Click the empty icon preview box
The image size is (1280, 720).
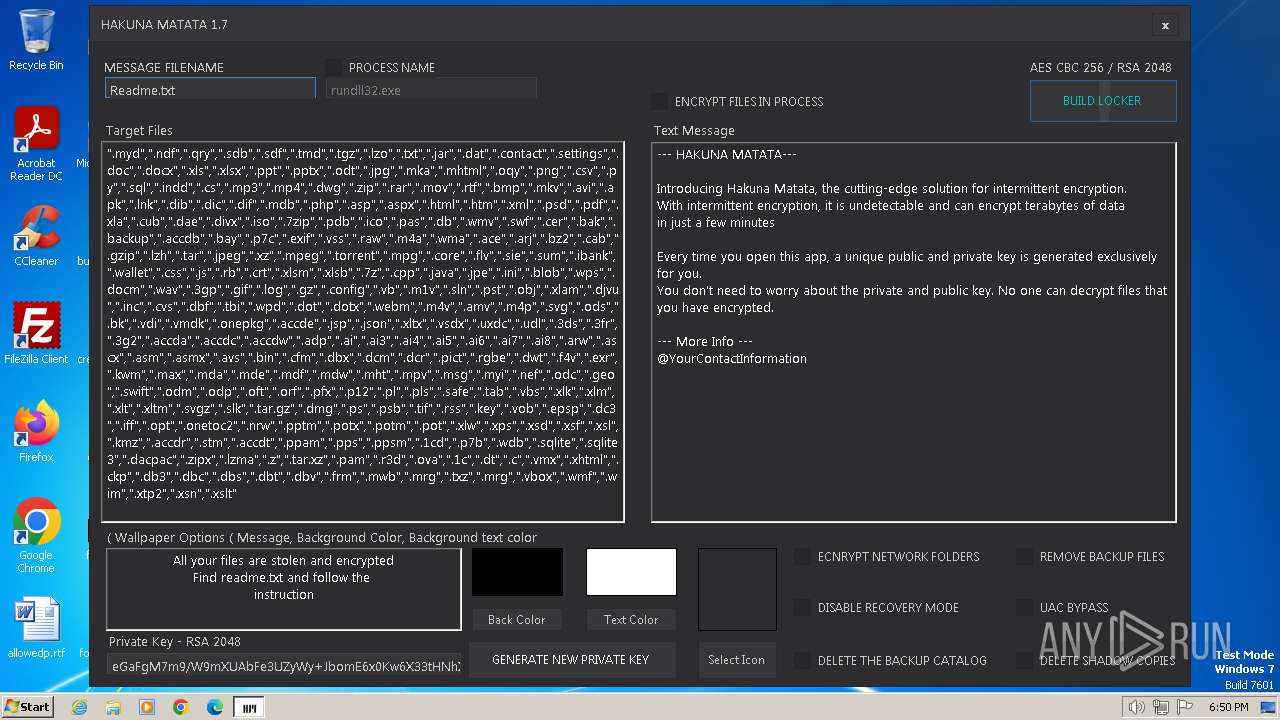tap(737, 589)
